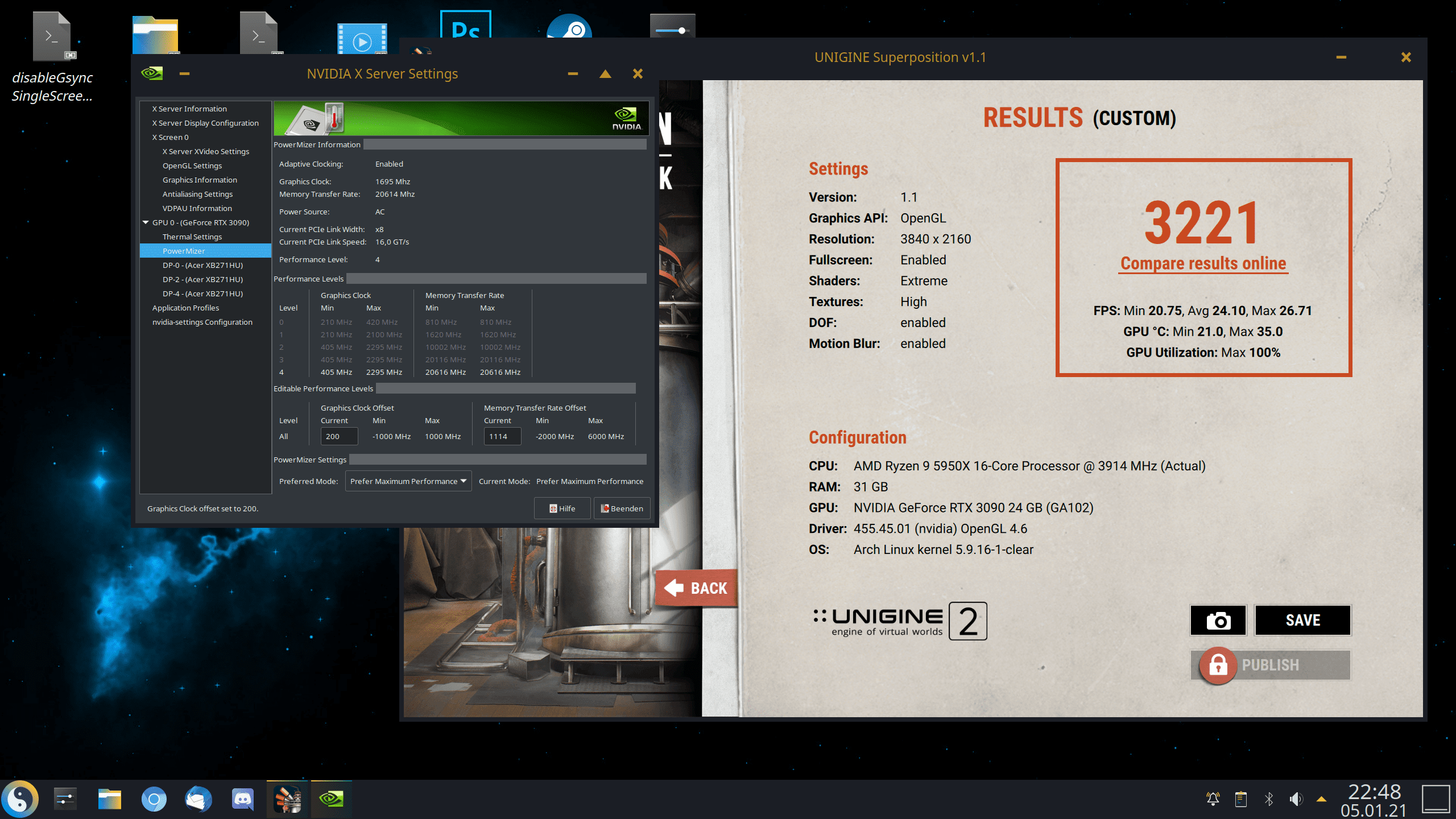
Task: Open the disableGsync SingleScreen script on desktop
Action: click(x=52, y=57)
